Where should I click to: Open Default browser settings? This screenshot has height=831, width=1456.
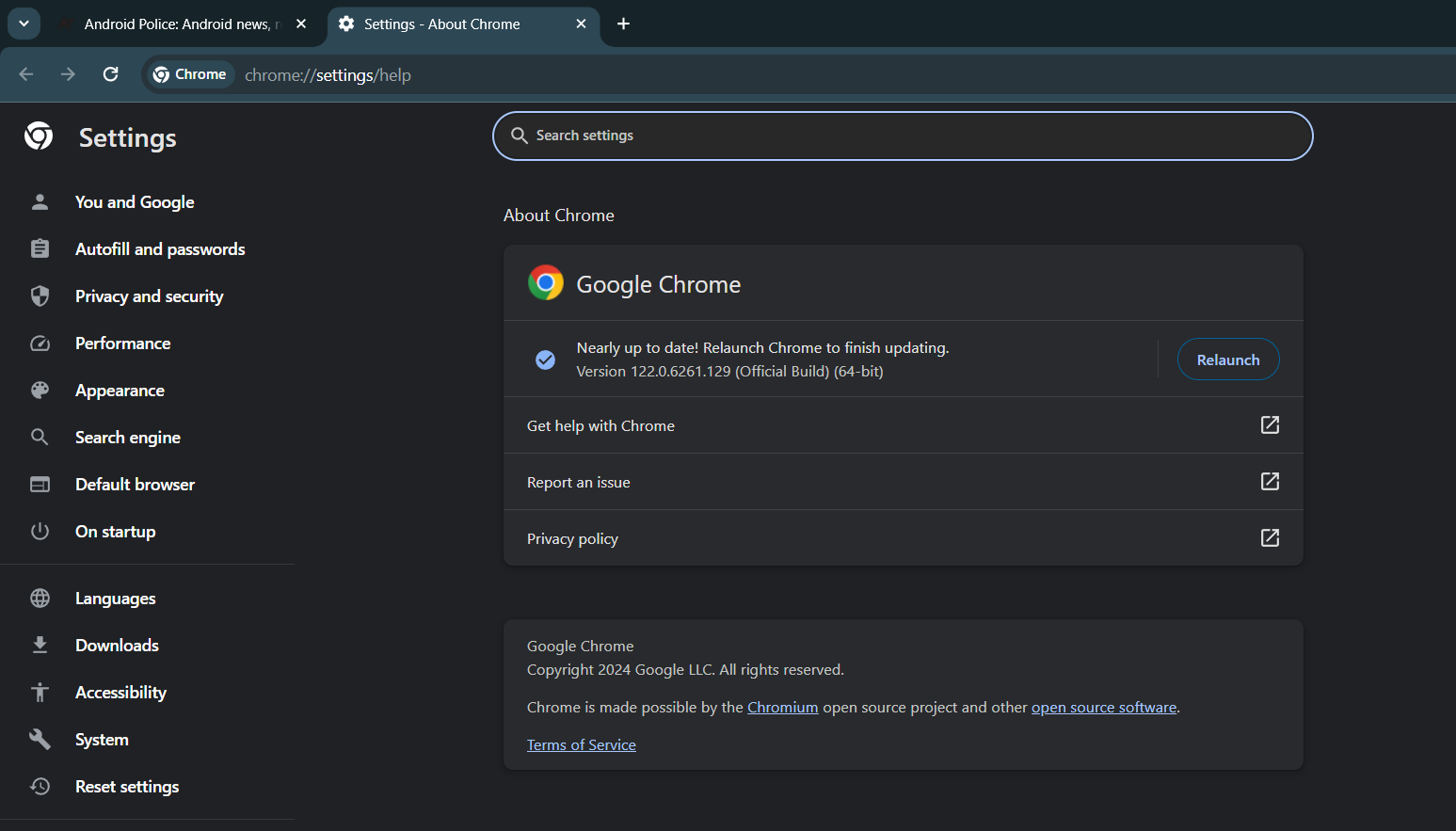pos(135,484)
